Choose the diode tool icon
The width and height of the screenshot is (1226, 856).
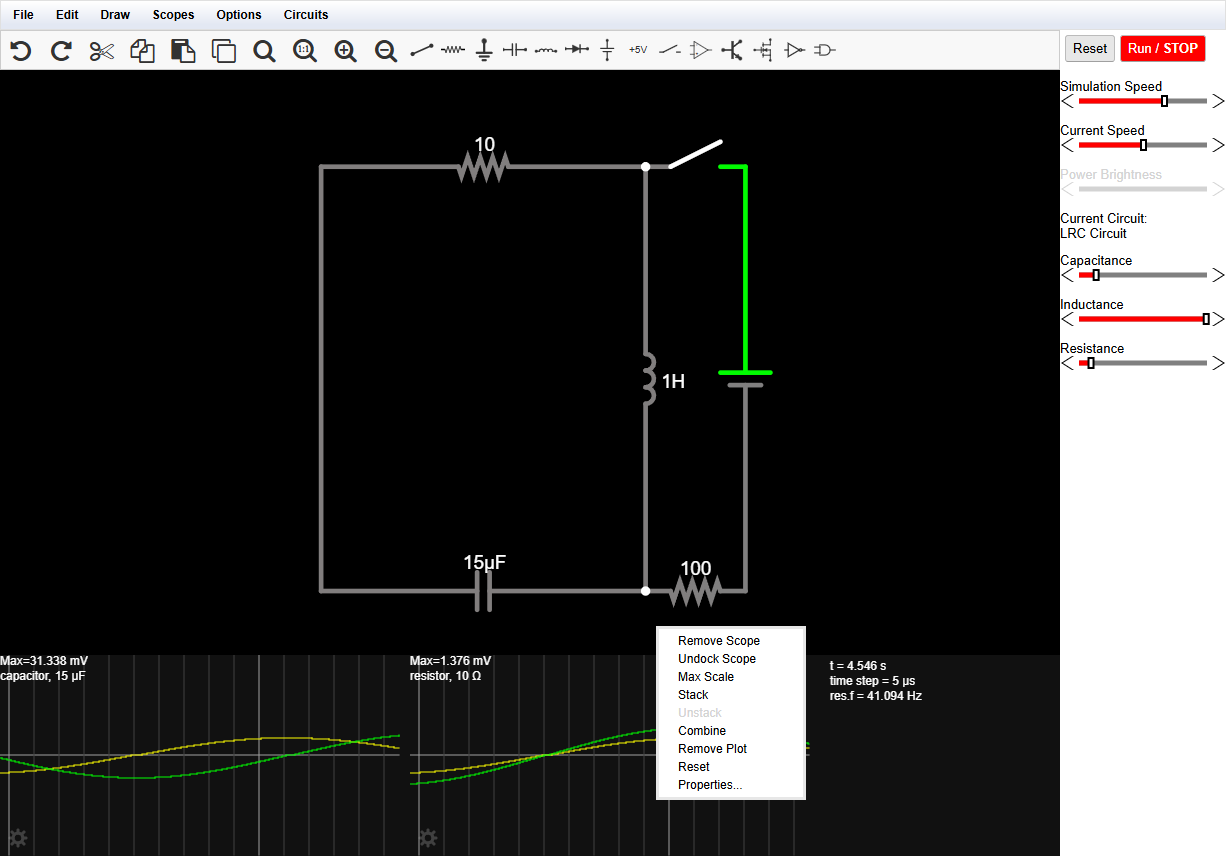tap(576, 49)
